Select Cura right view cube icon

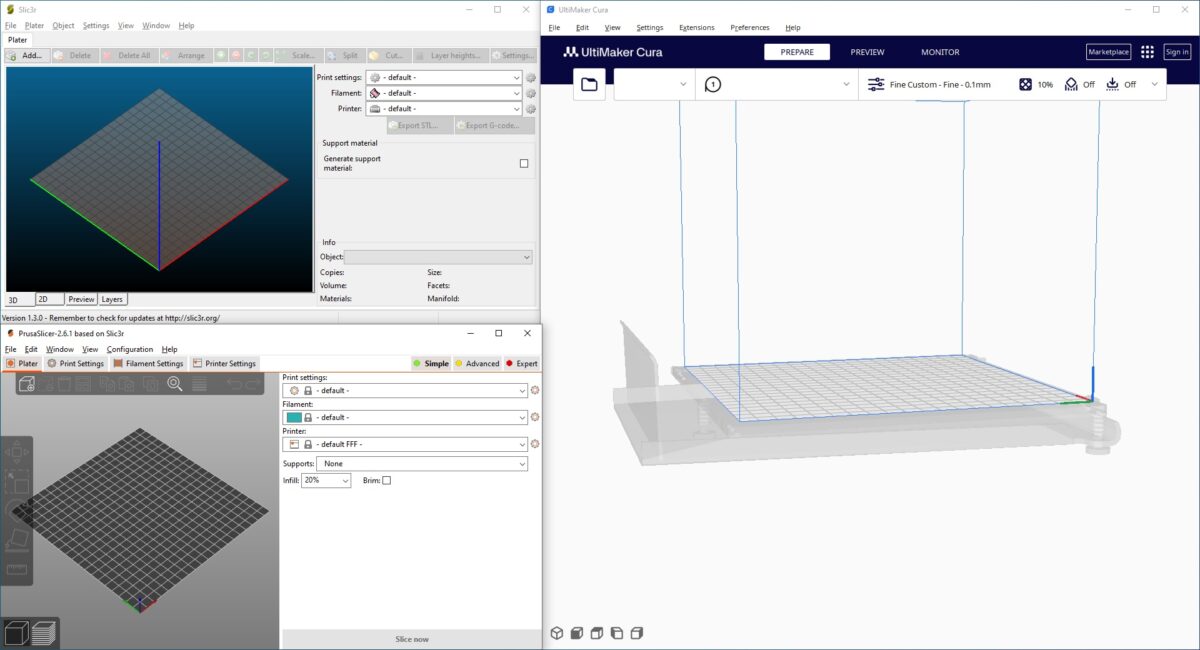click(x=637, y=633)
